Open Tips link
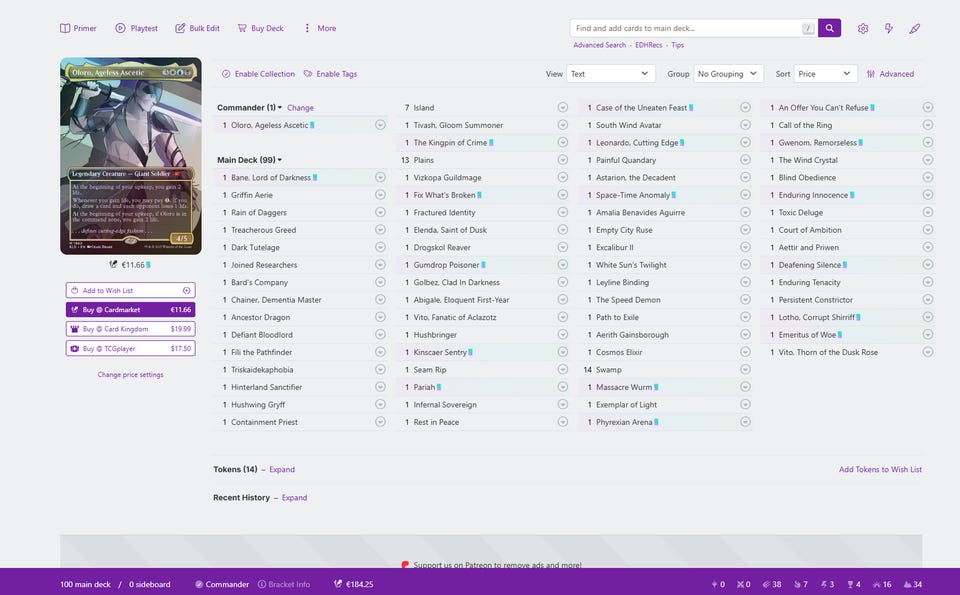This screenshot has height=595, width=960. click(677, 45)
